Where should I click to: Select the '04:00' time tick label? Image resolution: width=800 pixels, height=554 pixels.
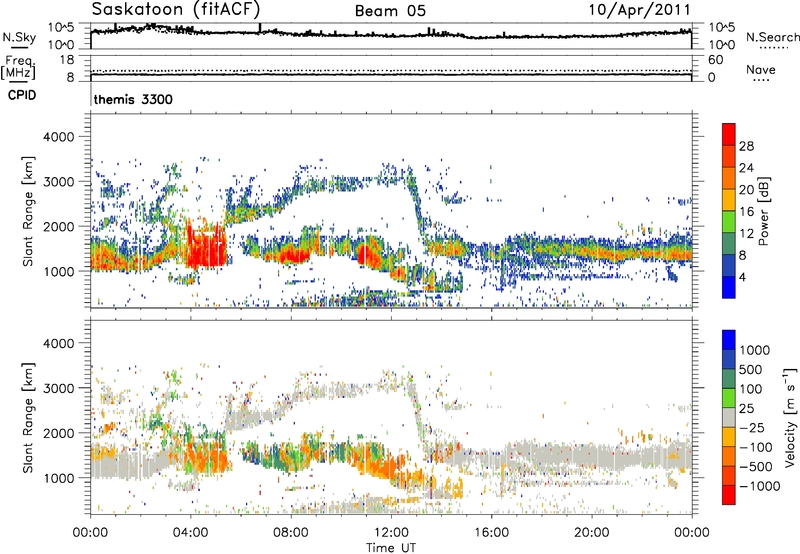point(190,533)
